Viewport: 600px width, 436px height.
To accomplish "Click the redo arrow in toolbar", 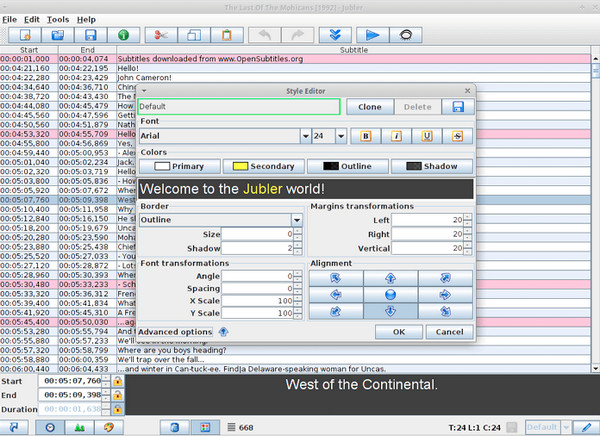I will (297, 35).
